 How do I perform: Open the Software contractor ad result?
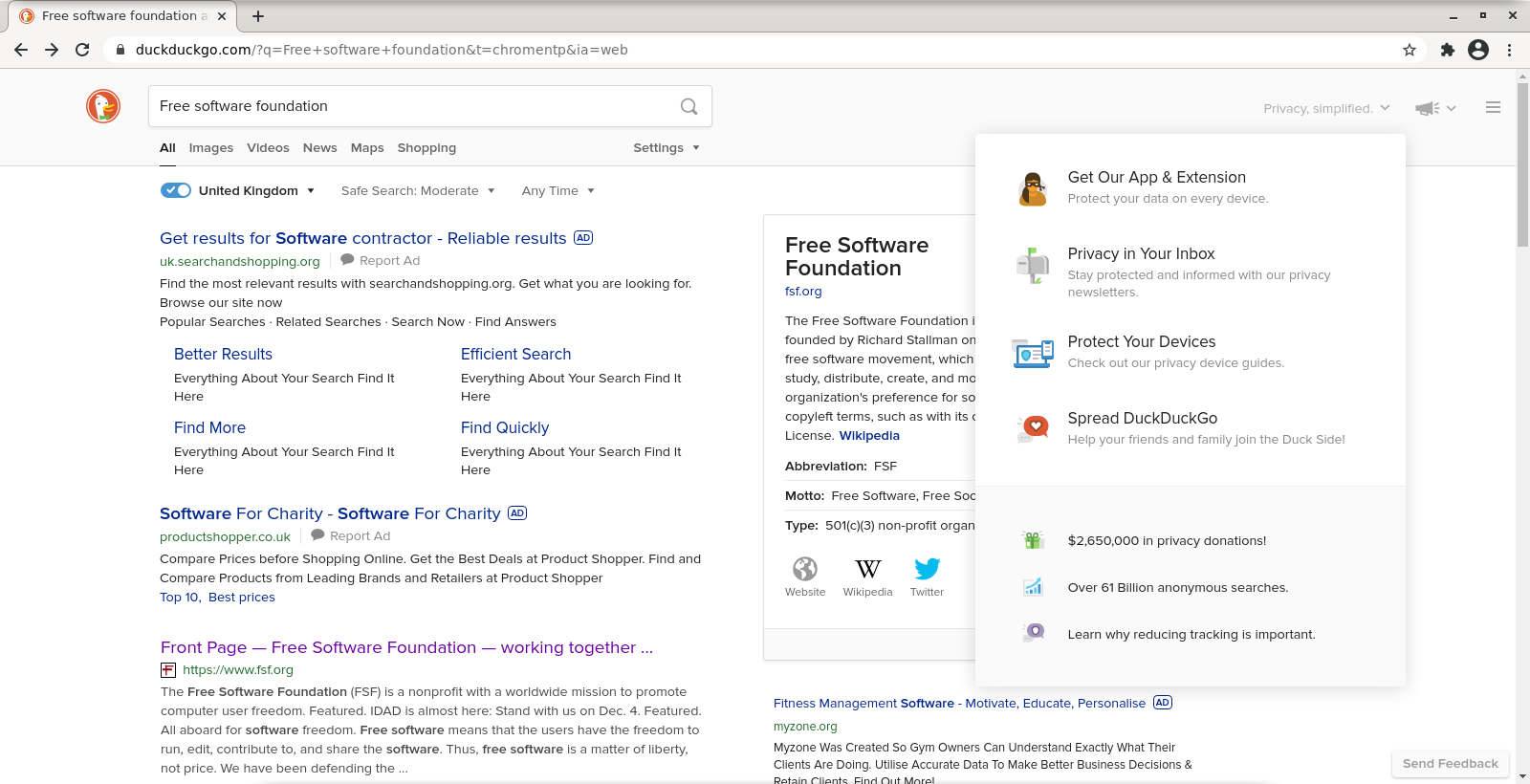click(x=363, y=238)
